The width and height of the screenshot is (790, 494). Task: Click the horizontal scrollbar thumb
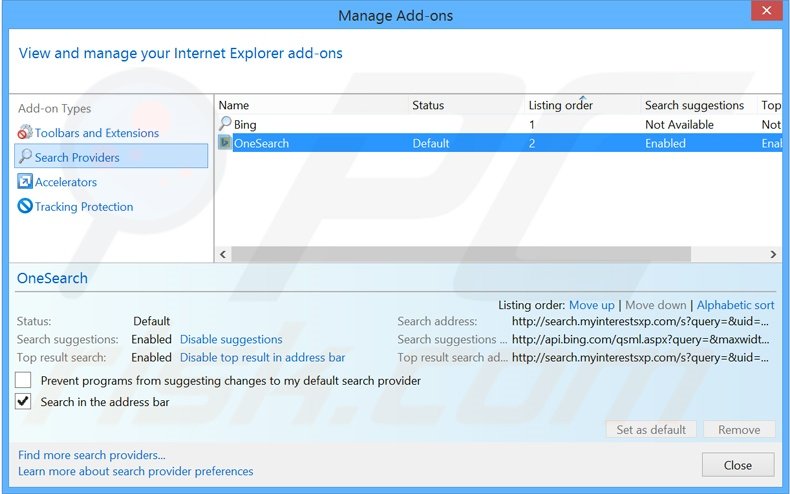[x=461, y=254]
